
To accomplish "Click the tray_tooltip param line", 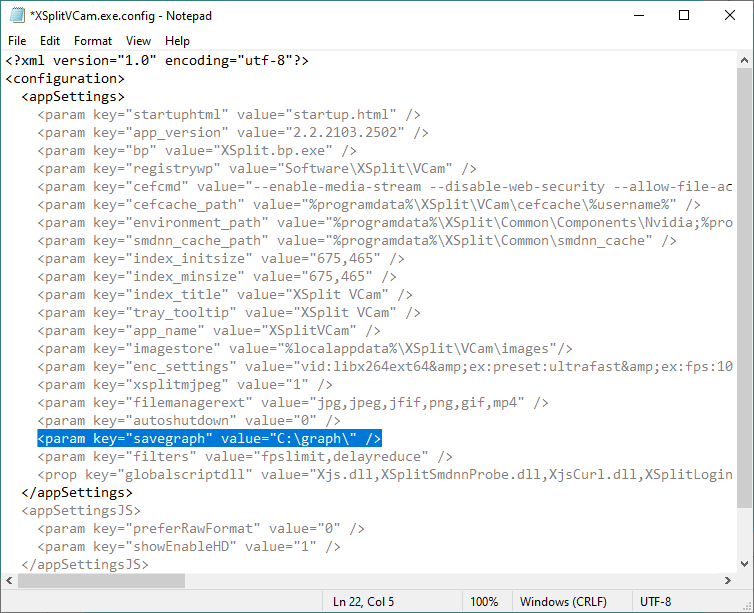I will point(229,313).
